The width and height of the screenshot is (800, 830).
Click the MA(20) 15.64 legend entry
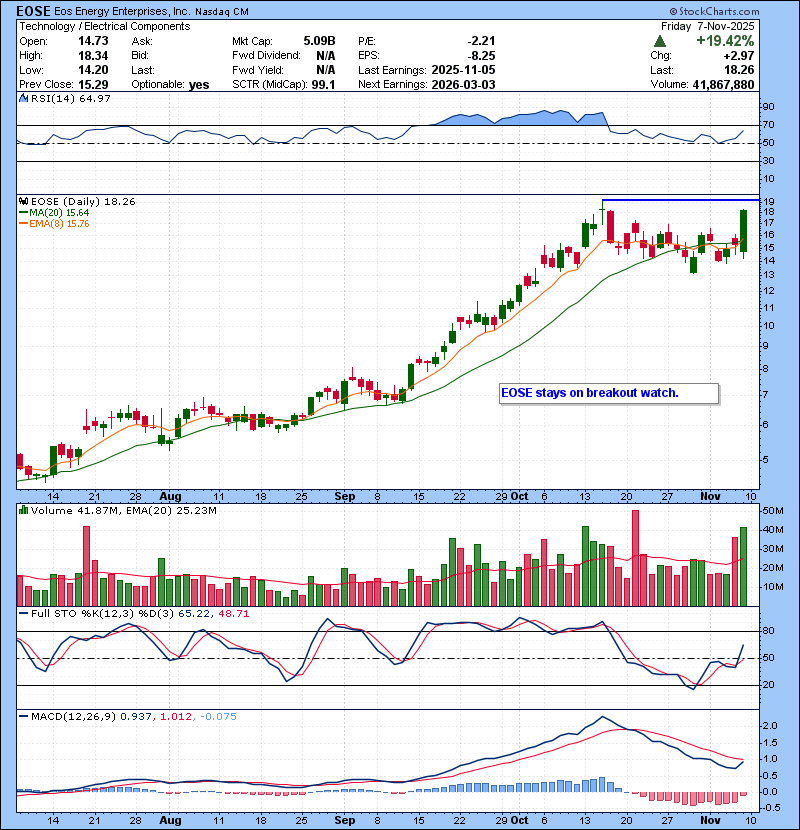click(55, 213)
